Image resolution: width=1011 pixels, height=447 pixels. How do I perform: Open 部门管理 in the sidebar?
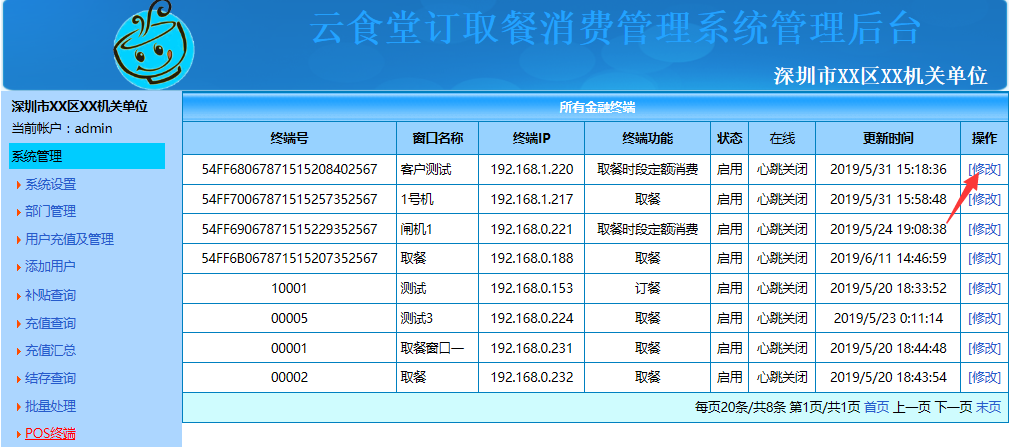pos(50,212)
